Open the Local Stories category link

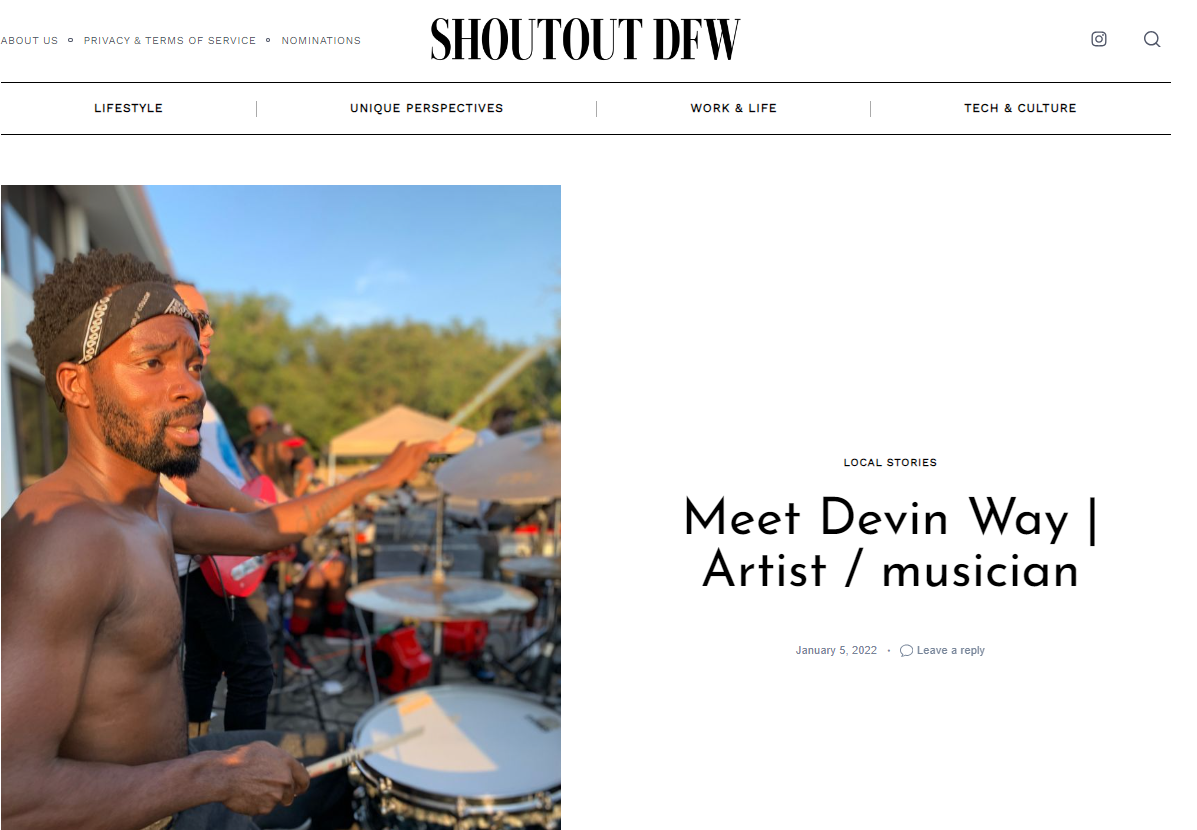pyautogui.click(x=890, y=463)
